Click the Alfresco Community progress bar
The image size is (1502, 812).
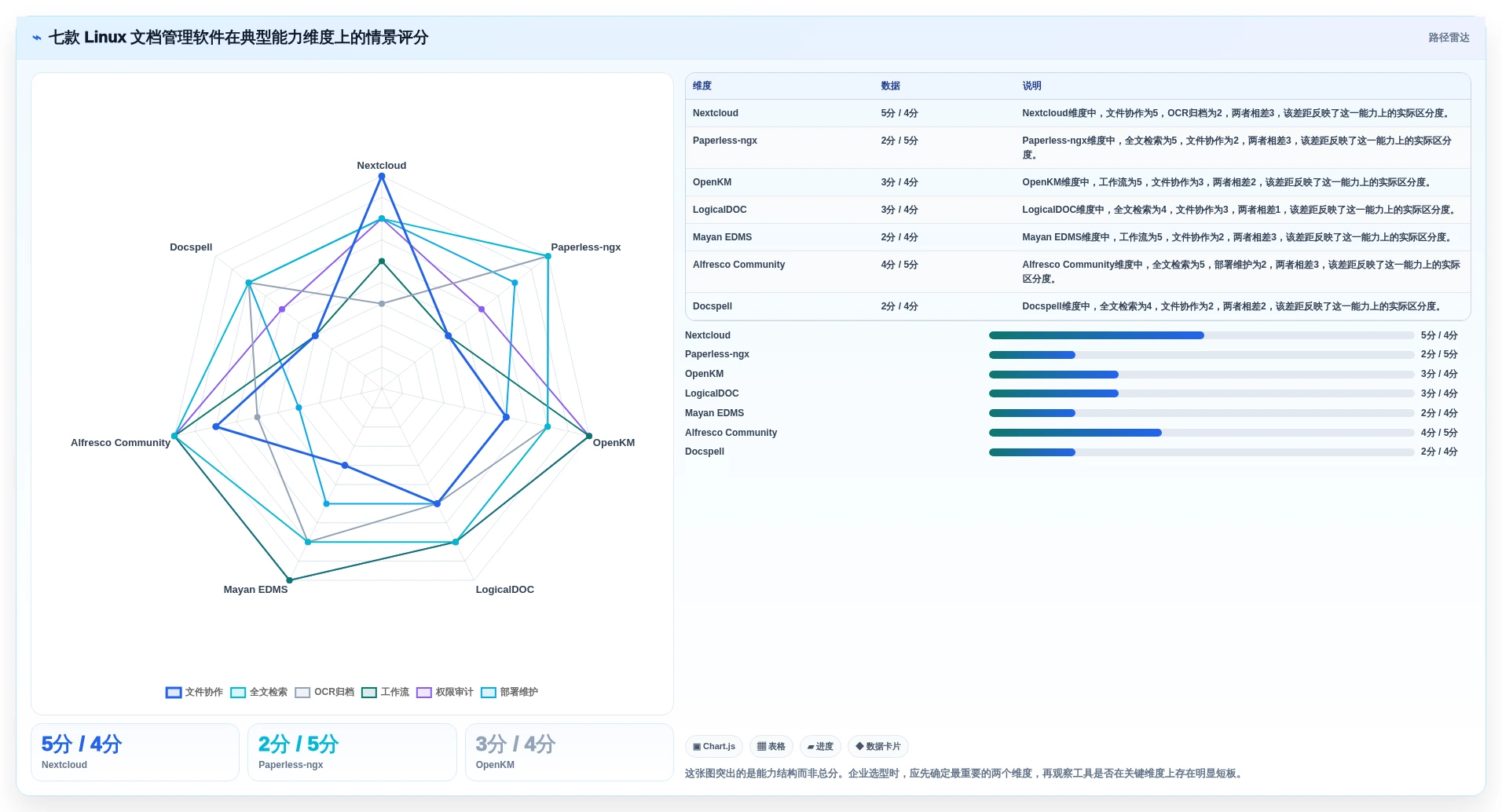(x=1201, y=433)
